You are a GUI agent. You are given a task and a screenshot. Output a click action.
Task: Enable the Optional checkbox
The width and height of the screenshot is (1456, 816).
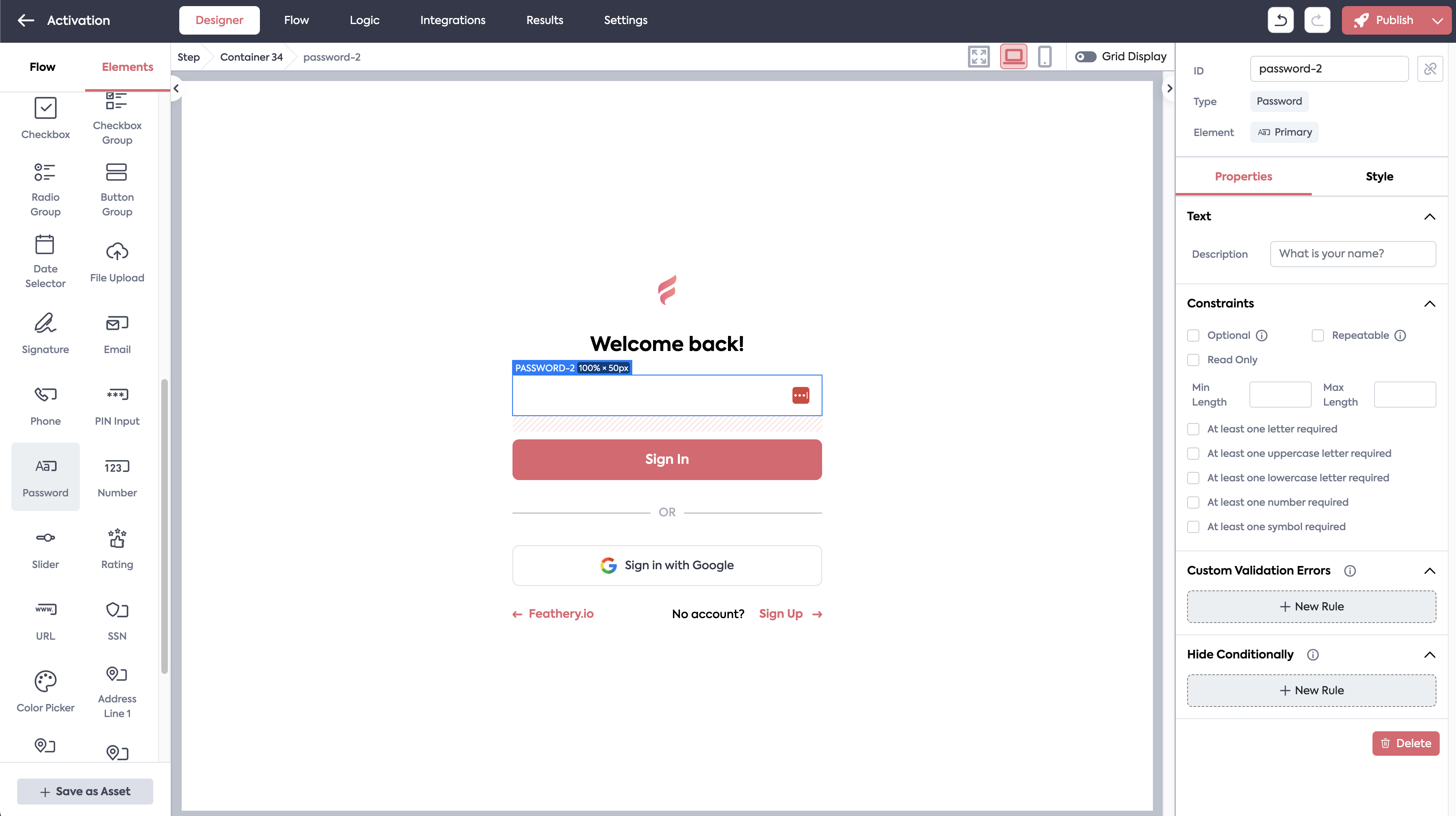click(1193, 336)
